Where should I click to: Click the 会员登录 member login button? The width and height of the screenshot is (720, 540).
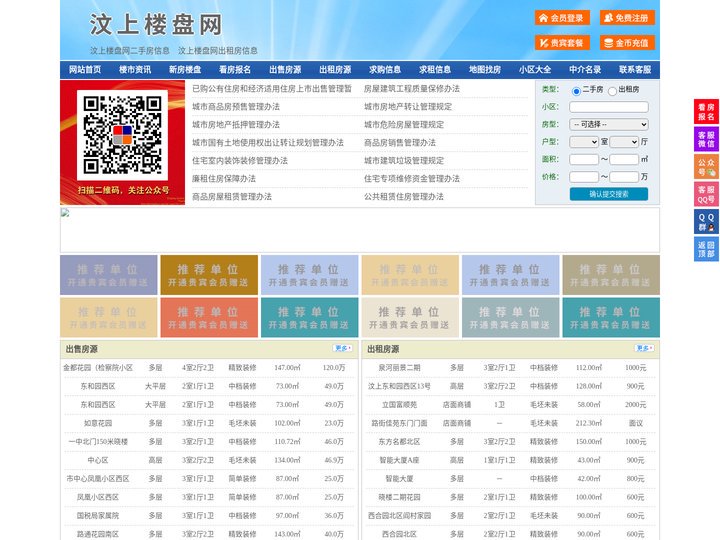coord(562,18)
